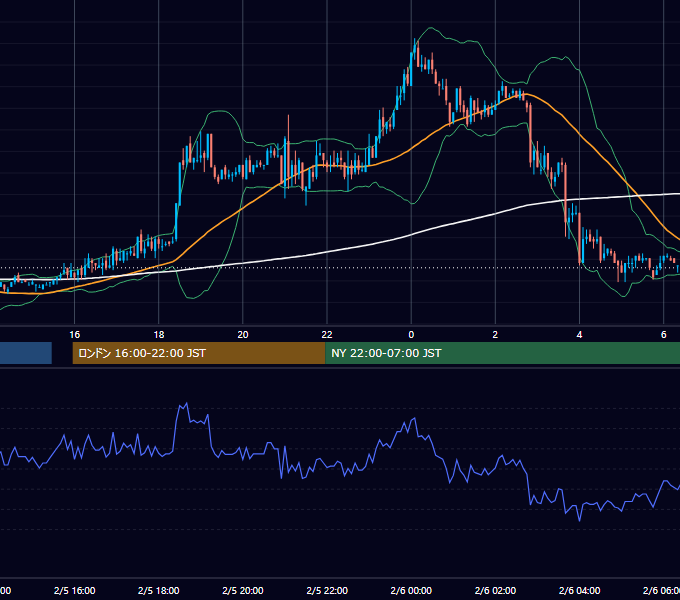Screen dimensions: 680x600
Task: Click time axis label 22
Action: pos(327,335)
